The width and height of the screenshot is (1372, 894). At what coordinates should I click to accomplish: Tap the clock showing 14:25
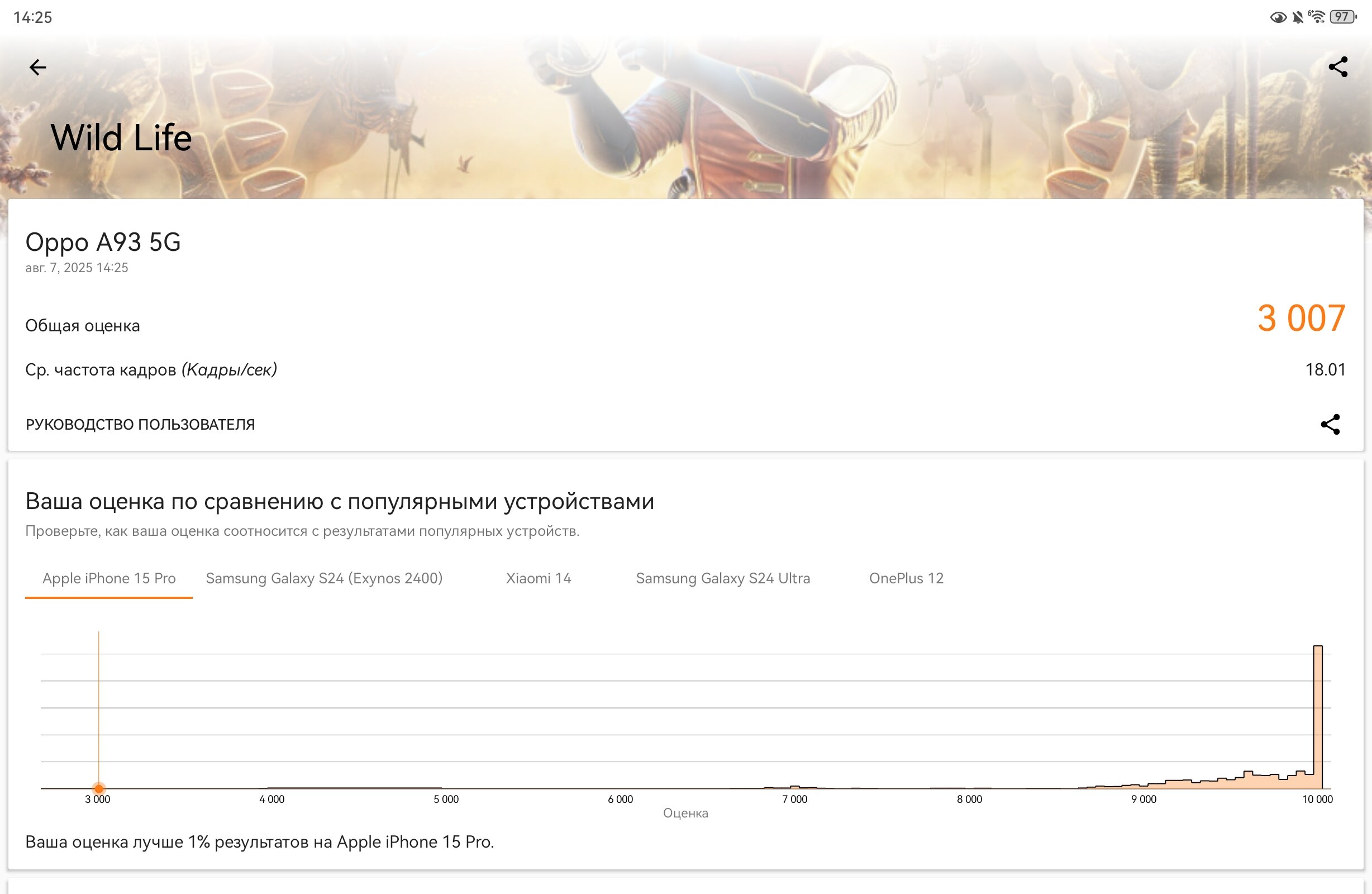pyautogui.click(x=33, y=17)
